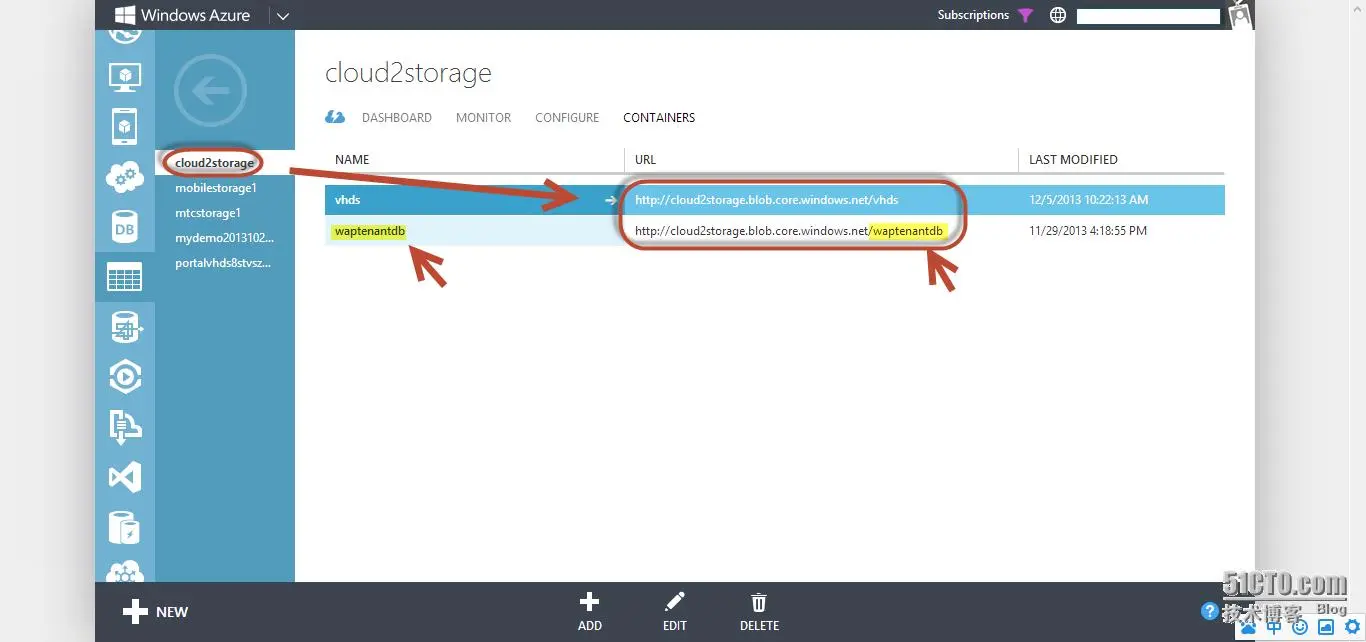Open Media Services play icon
Viewport: 1366px width, 642px height.
(x=125, y=377)
